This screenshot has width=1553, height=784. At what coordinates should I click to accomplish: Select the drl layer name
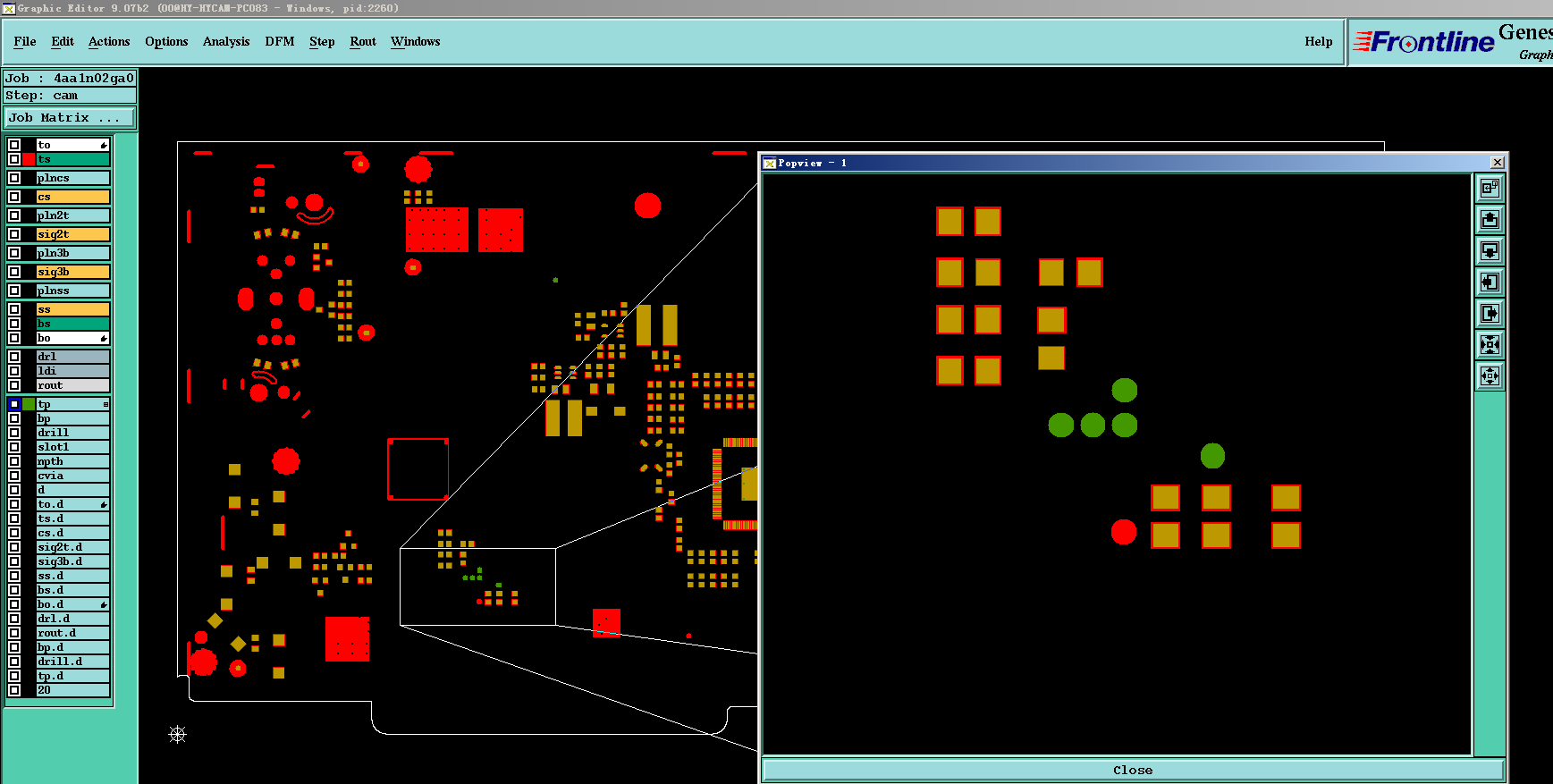[72, 357]
